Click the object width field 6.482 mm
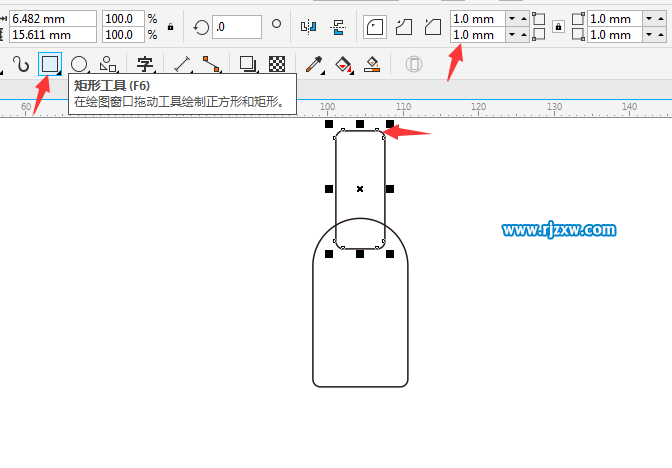This screenshot has height=468, width=672. click(x=53, y=19)
